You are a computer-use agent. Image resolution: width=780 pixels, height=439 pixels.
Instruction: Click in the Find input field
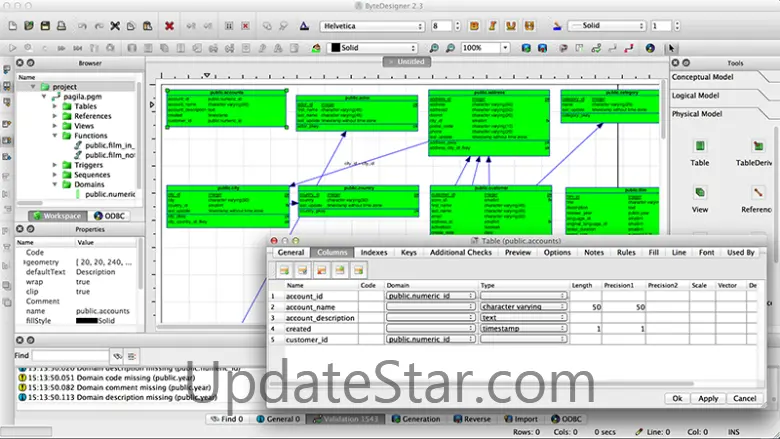(70, 355)
